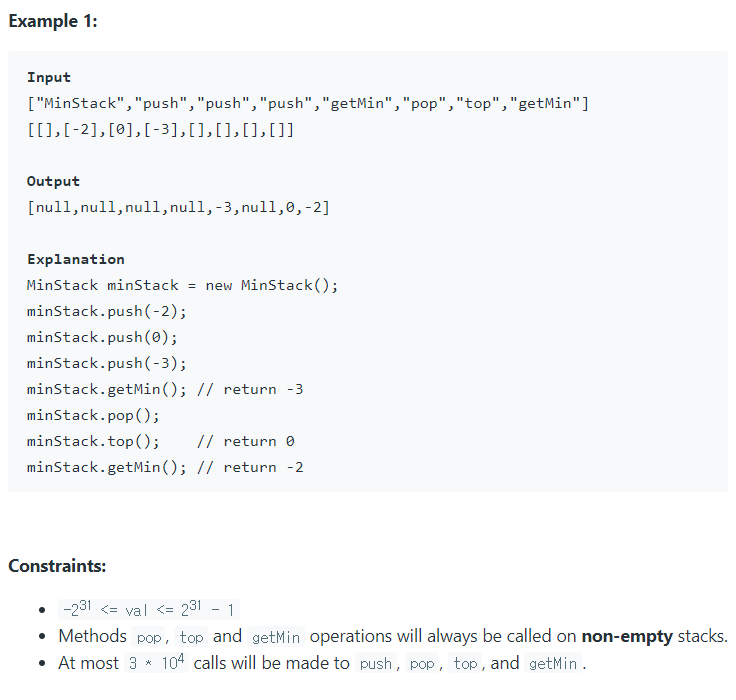The image size is (736, 700).
Task: Click the minStack.pop() line
Action: pyautogui.click(x=93, y=415)
